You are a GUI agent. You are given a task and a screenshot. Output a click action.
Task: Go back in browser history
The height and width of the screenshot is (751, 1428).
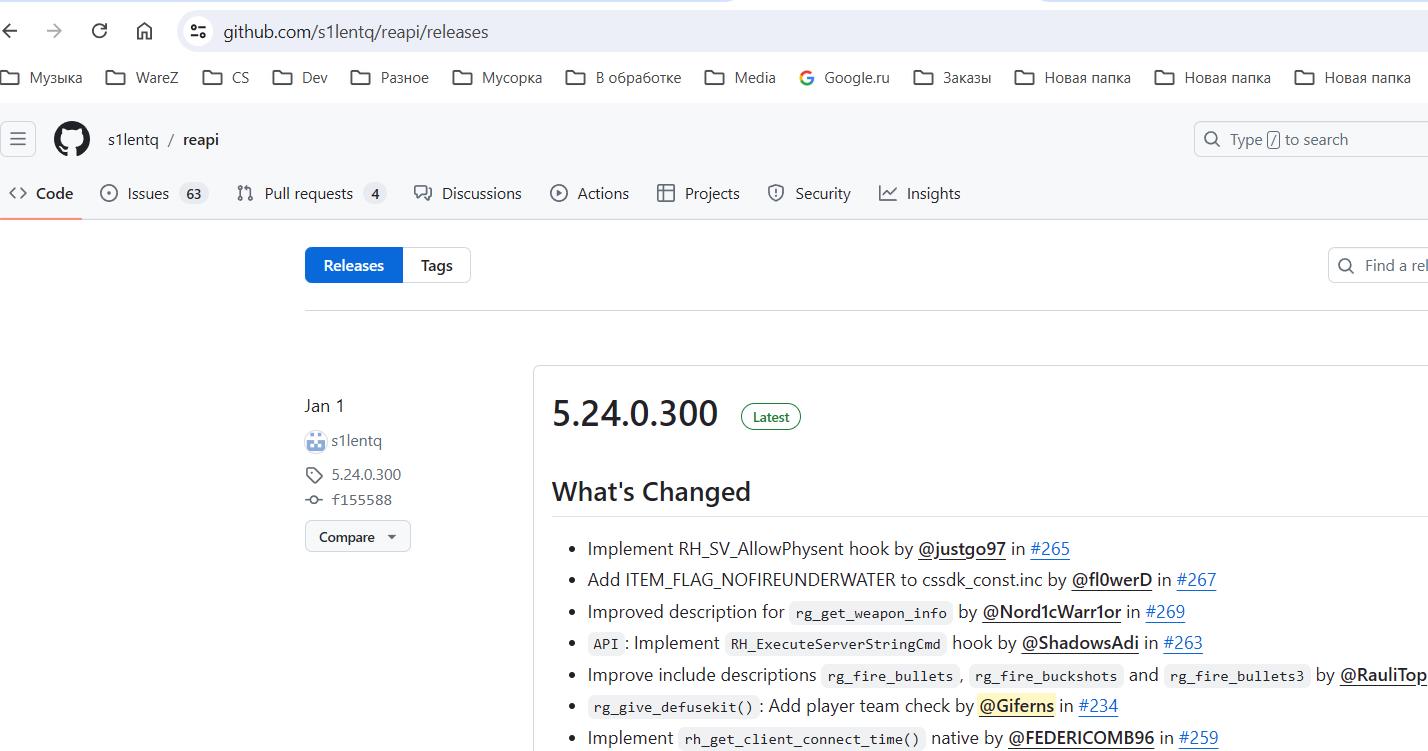click(x=10, y=31)
